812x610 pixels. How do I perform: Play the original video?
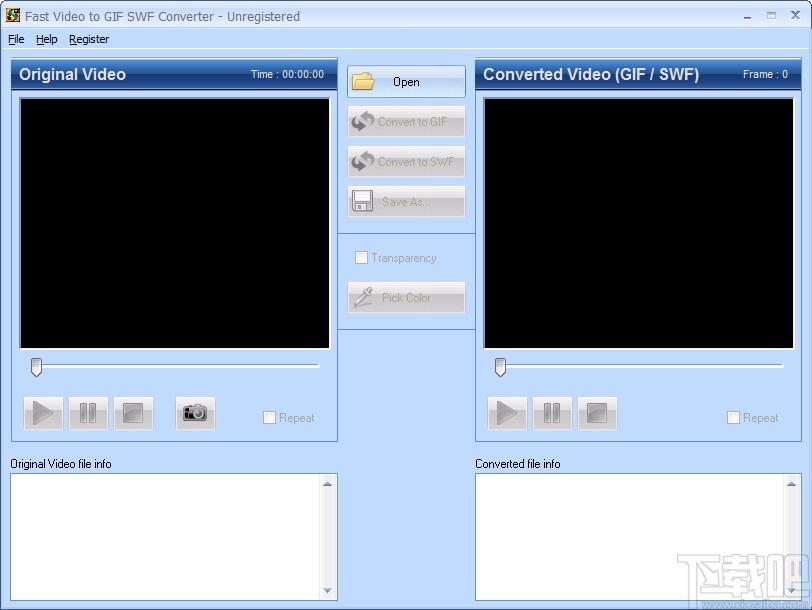point(43,413)
